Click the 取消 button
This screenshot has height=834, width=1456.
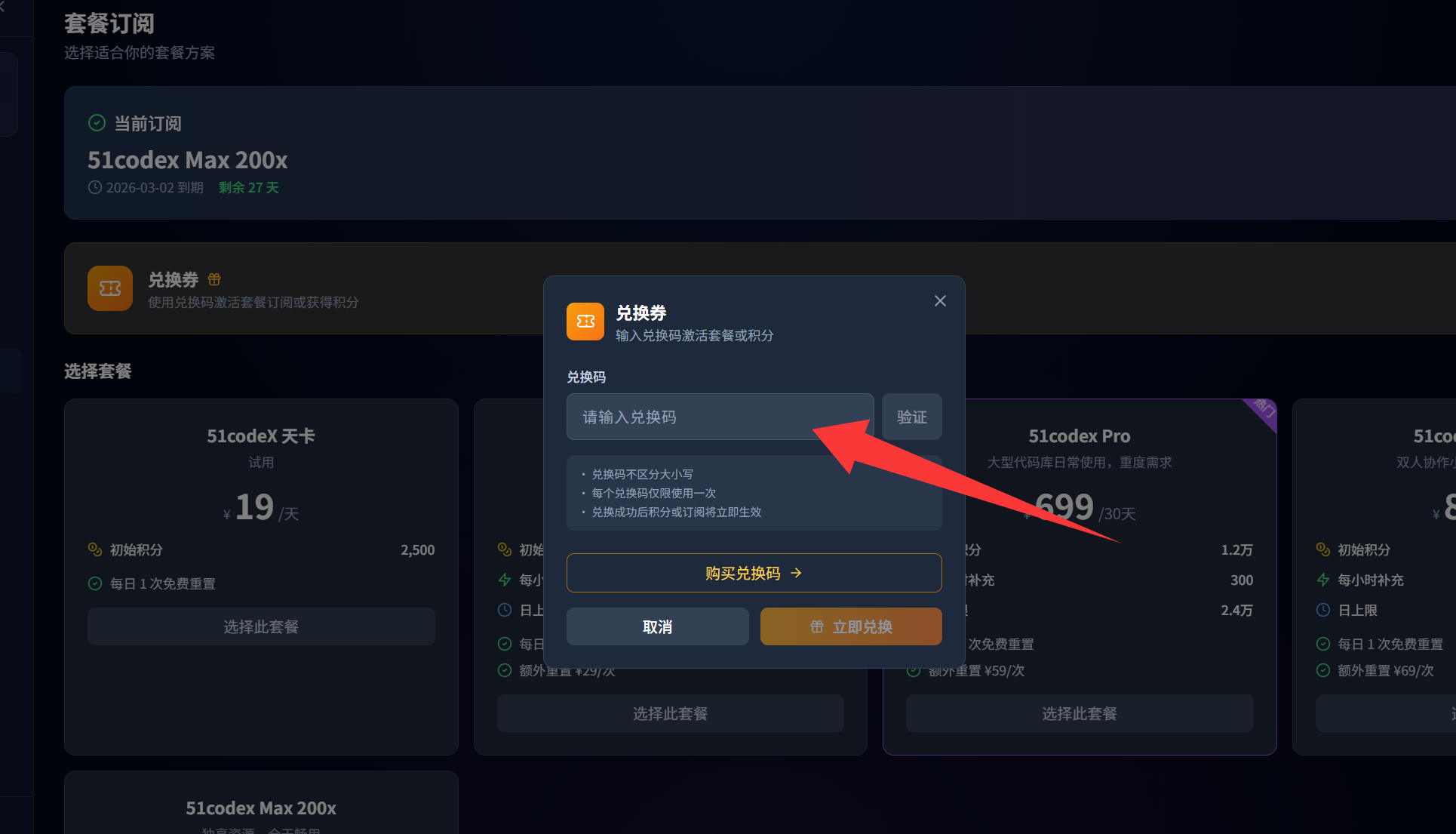(x=657, y=626)
